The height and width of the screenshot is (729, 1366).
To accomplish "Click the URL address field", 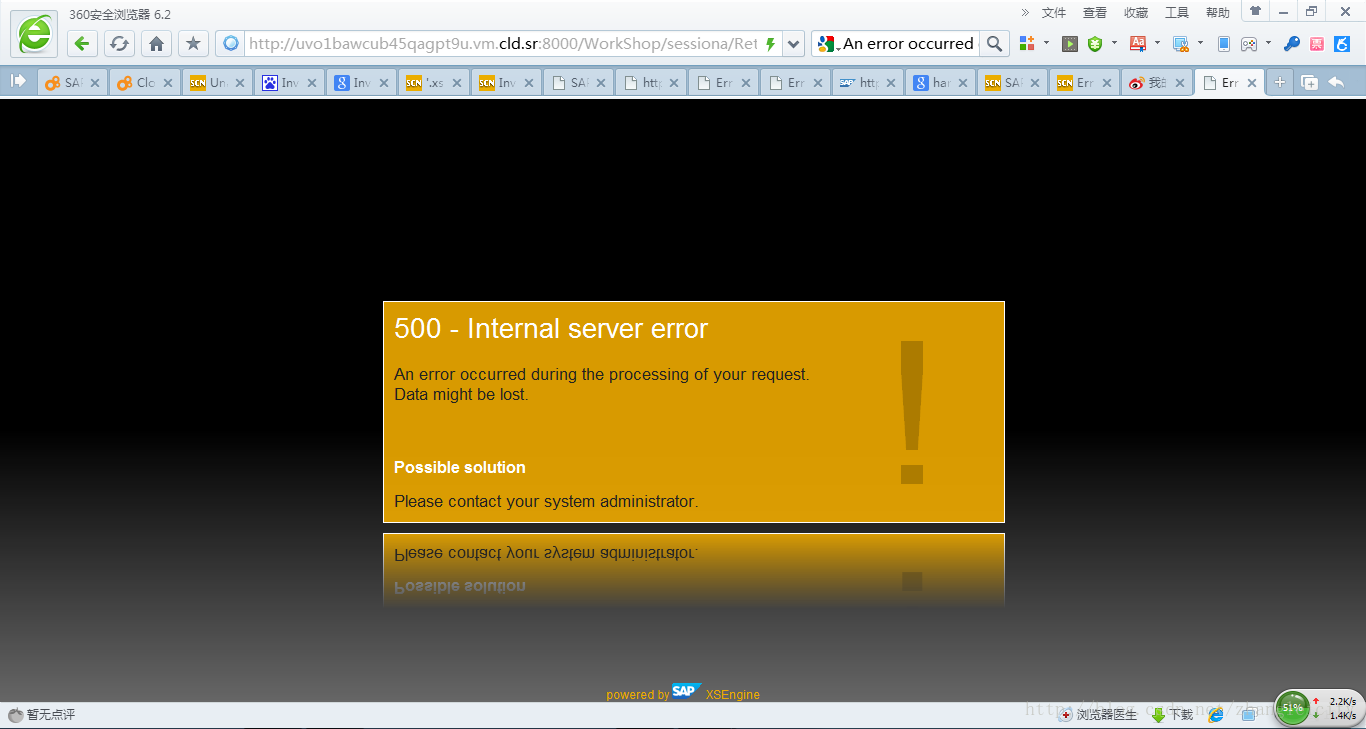I will point(503,44).
